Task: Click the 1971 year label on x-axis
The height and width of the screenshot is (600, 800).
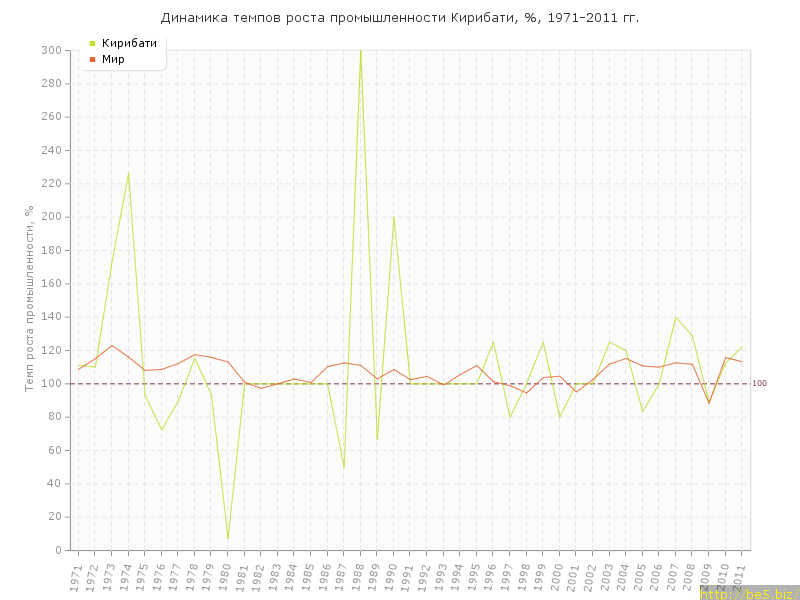Action: pyautogui.click(x=76, y=577)
